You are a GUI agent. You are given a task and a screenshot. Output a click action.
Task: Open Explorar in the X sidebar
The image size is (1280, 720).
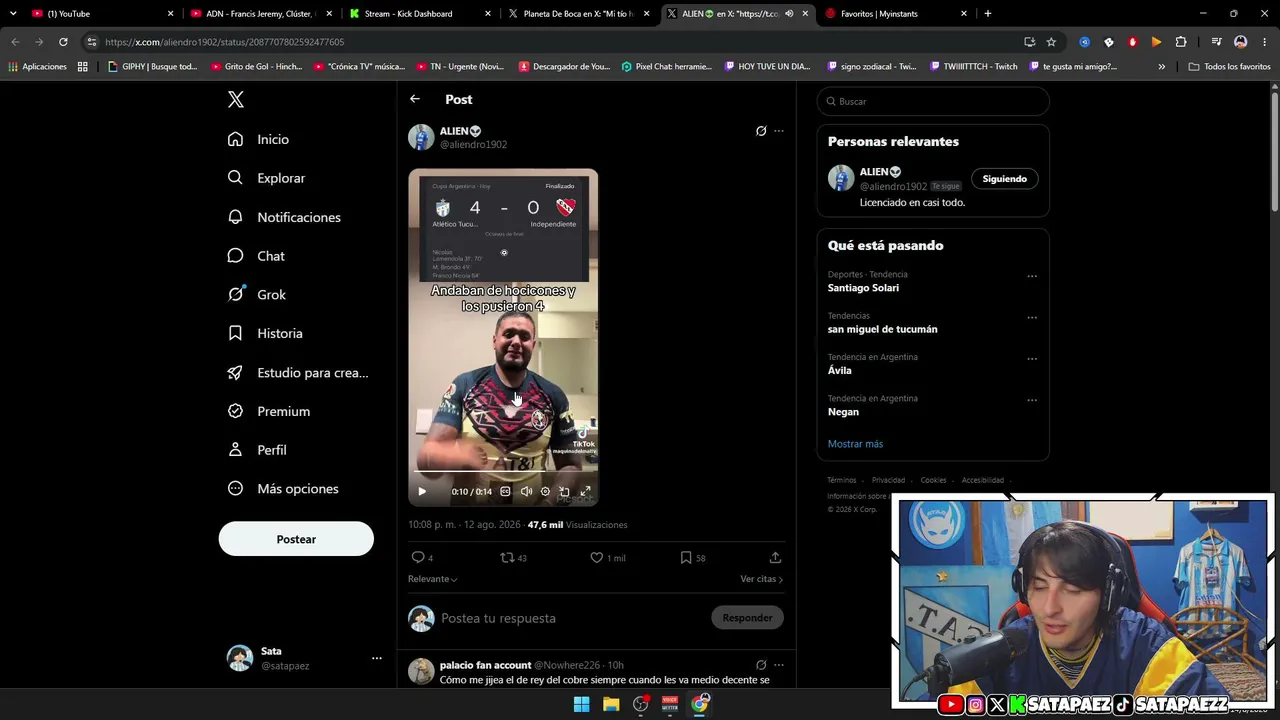[266, 178]
